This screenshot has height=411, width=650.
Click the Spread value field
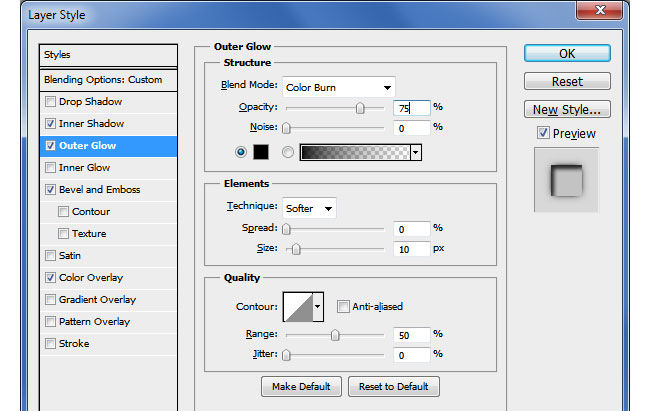(x=412, y=229)
